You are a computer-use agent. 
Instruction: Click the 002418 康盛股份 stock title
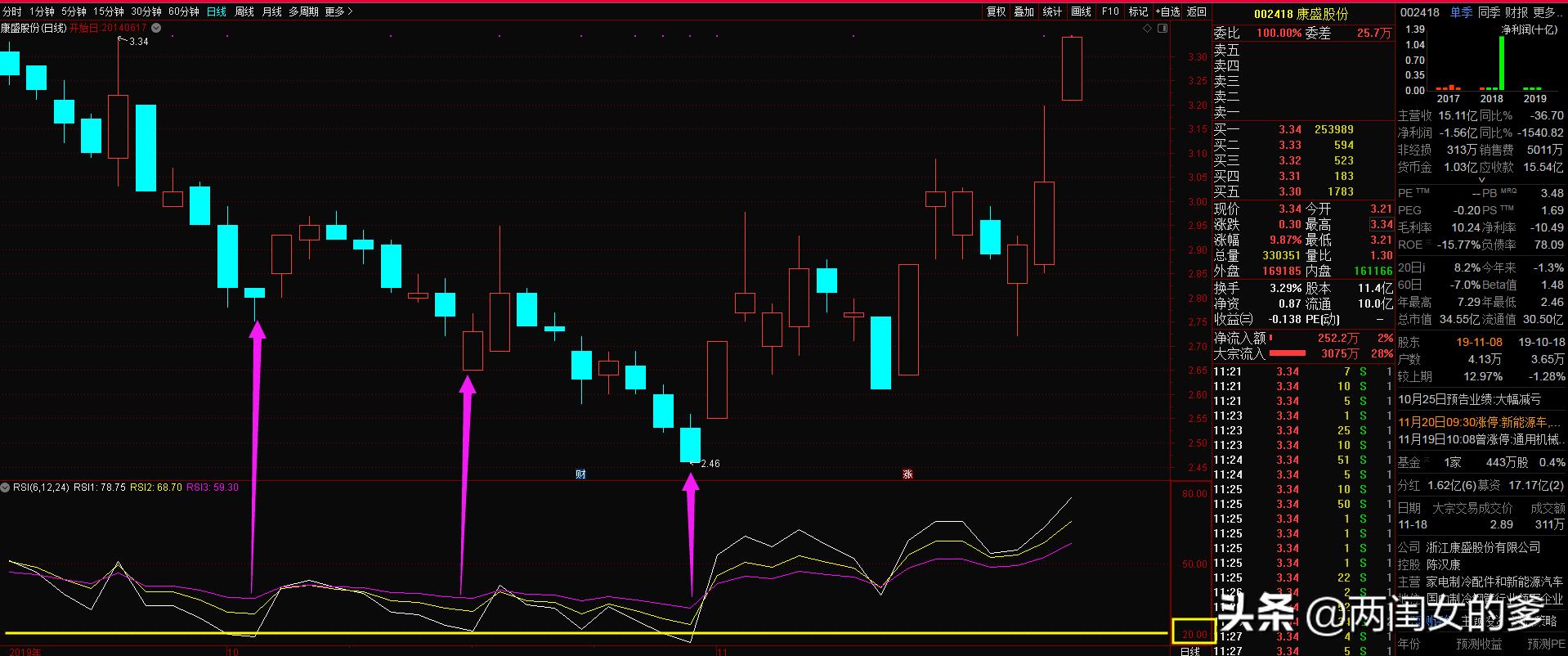1301,14
